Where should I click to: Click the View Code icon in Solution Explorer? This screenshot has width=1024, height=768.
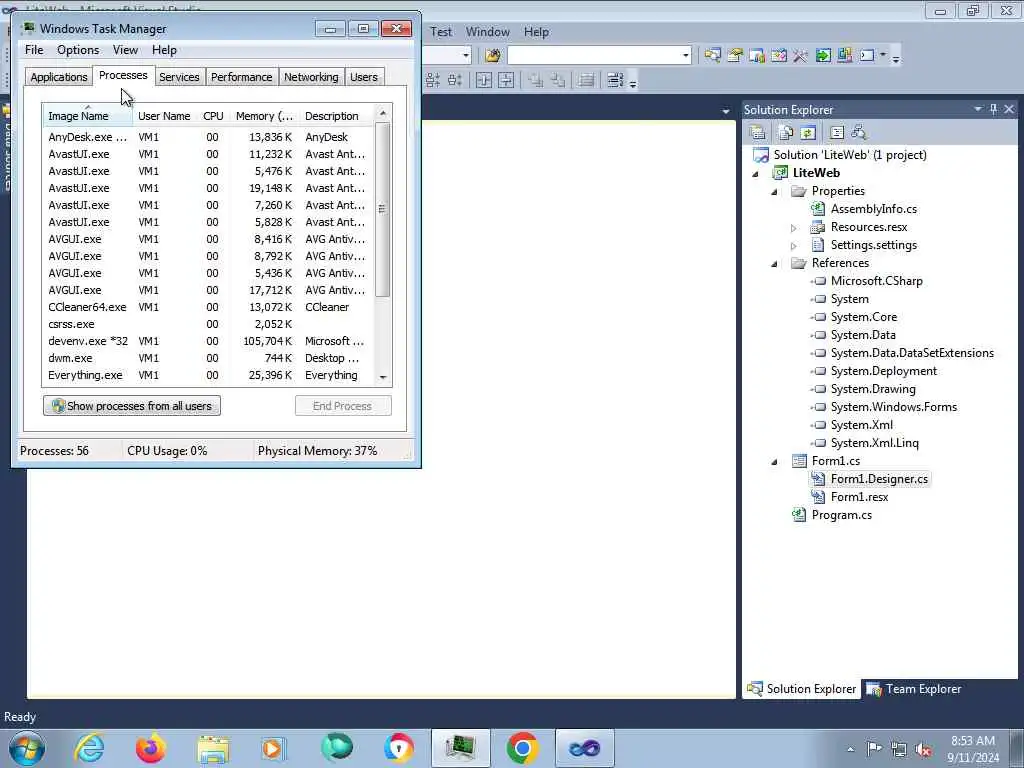(x=837, y=133)
